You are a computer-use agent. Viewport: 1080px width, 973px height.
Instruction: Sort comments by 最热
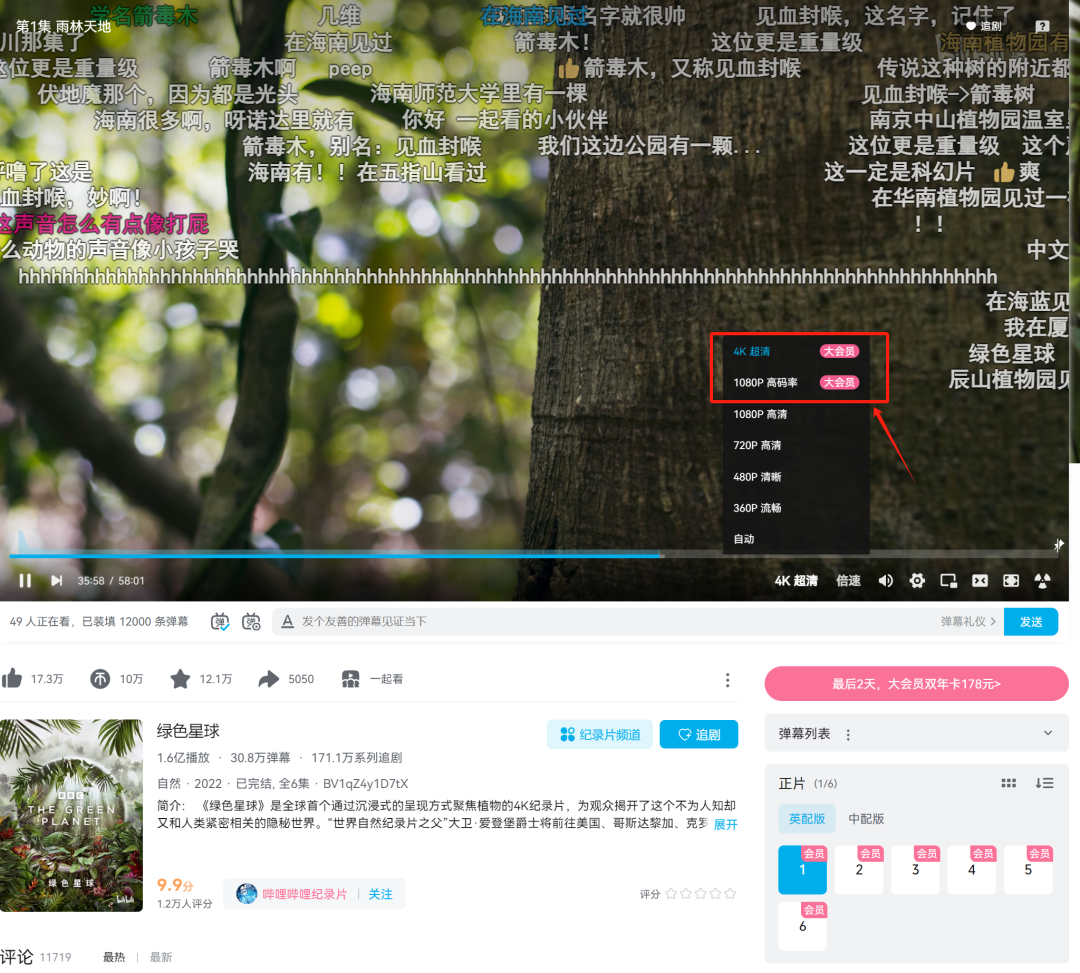[x=114, y=957]
